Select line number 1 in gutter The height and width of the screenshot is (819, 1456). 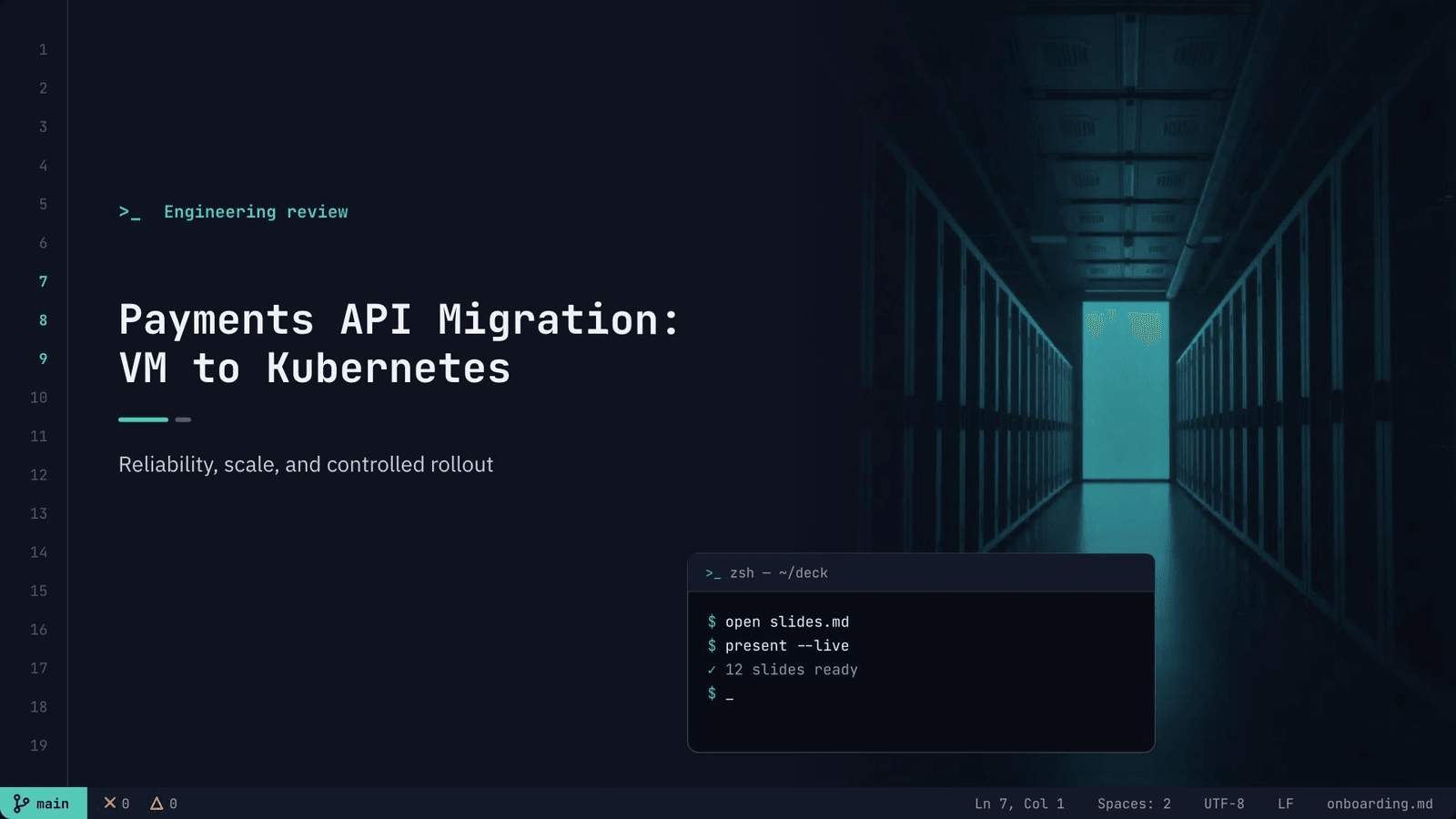point(43,49)
